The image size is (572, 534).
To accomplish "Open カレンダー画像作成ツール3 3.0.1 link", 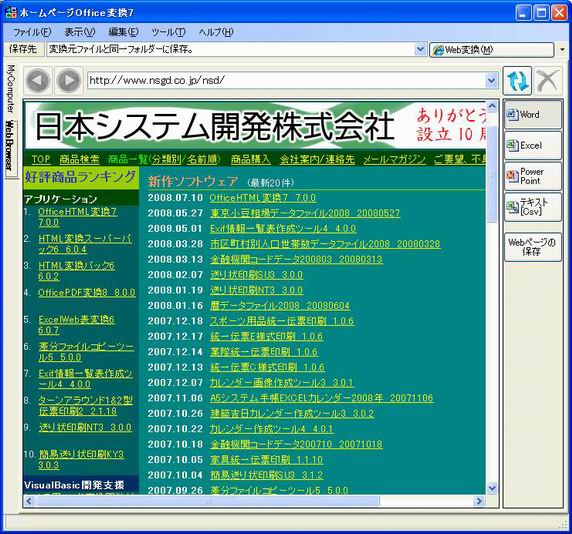I will click(x=281, y=382).
